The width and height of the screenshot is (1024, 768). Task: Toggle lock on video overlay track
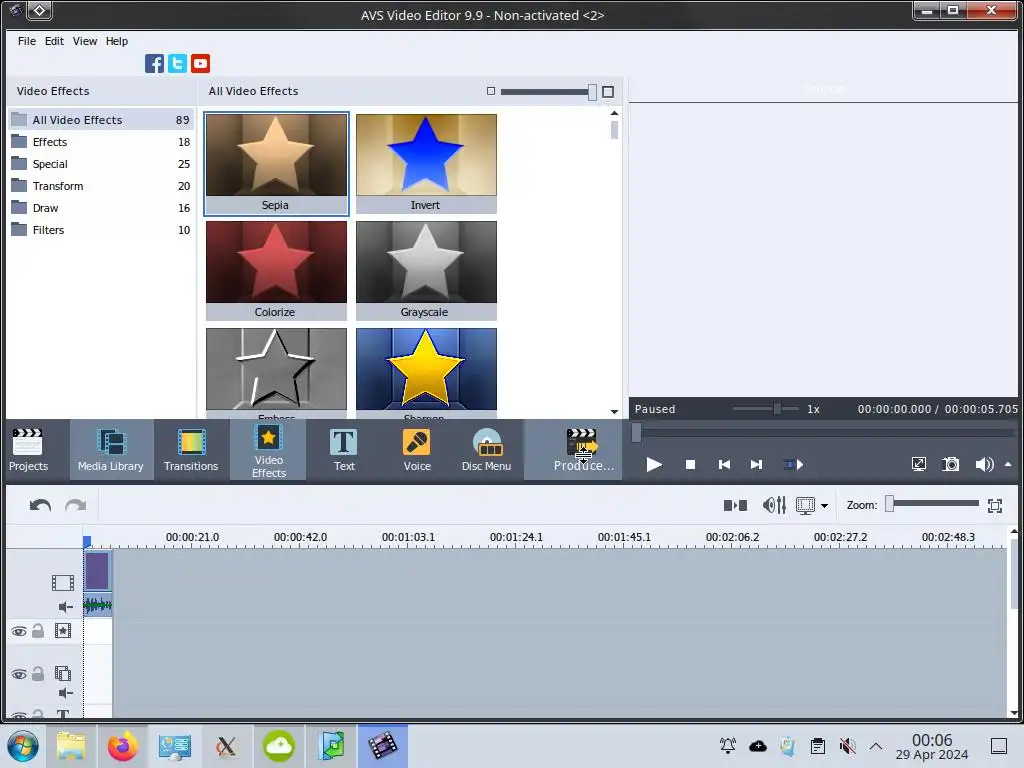click(38, 673)
